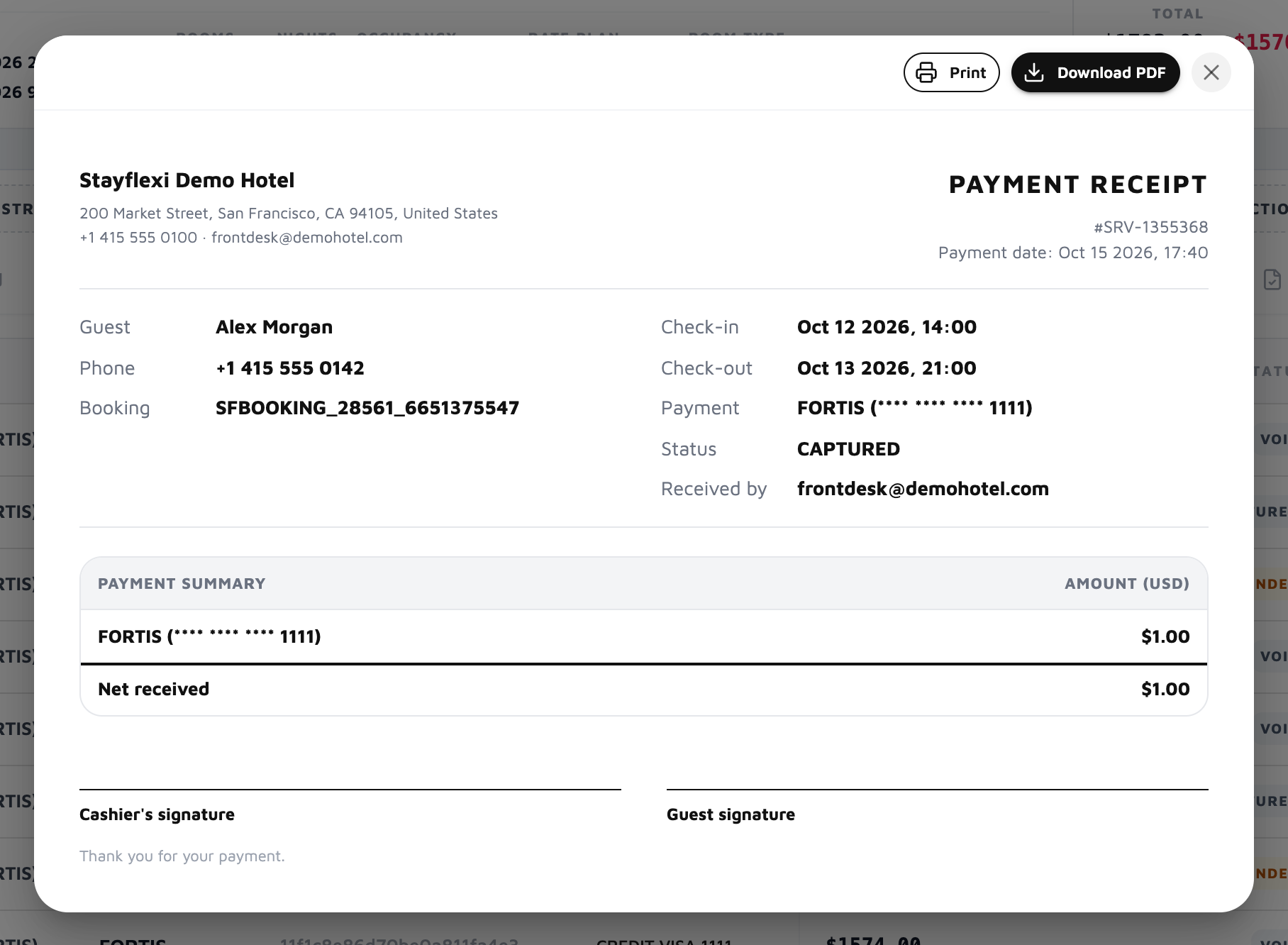This screenshot has height=945, width=1288.
Task: Click the Net received $1.00 amount
Action: click(x=1165, y=689)
